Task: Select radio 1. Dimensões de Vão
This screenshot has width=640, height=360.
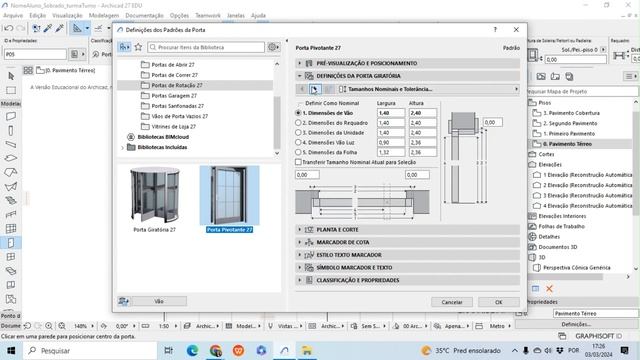Action: [x=298, y=113]
